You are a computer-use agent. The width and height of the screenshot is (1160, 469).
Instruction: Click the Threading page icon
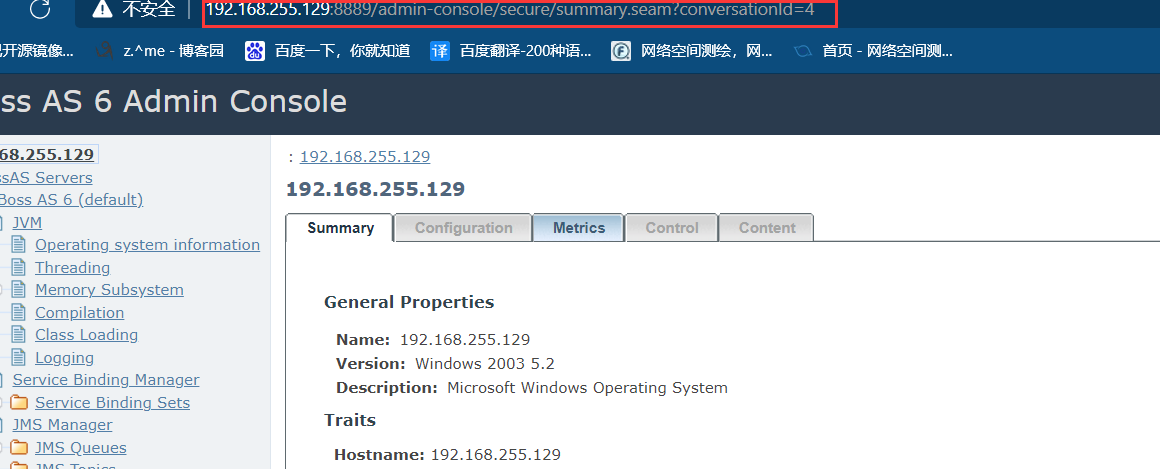18,268
